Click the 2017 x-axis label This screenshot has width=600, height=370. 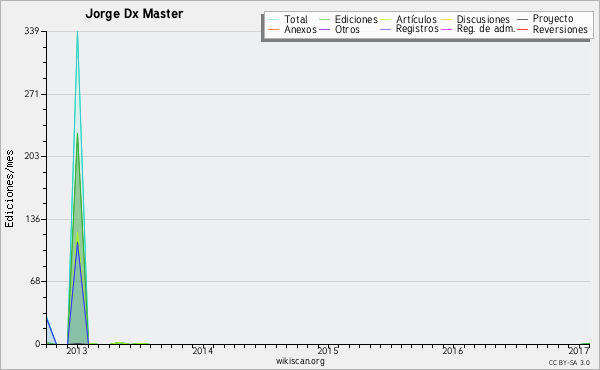tap(579, 351)
